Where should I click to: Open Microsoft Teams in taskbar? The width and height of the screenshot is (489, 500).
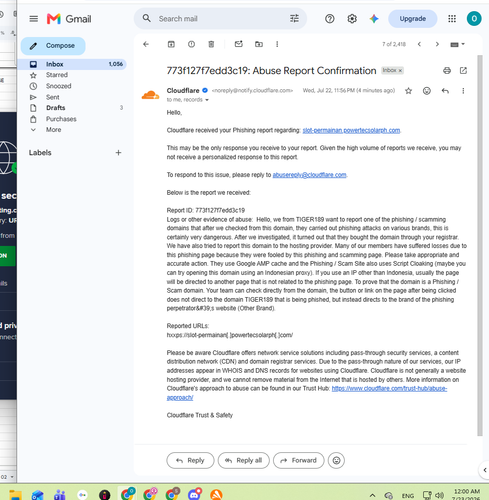tap(60, 495)
